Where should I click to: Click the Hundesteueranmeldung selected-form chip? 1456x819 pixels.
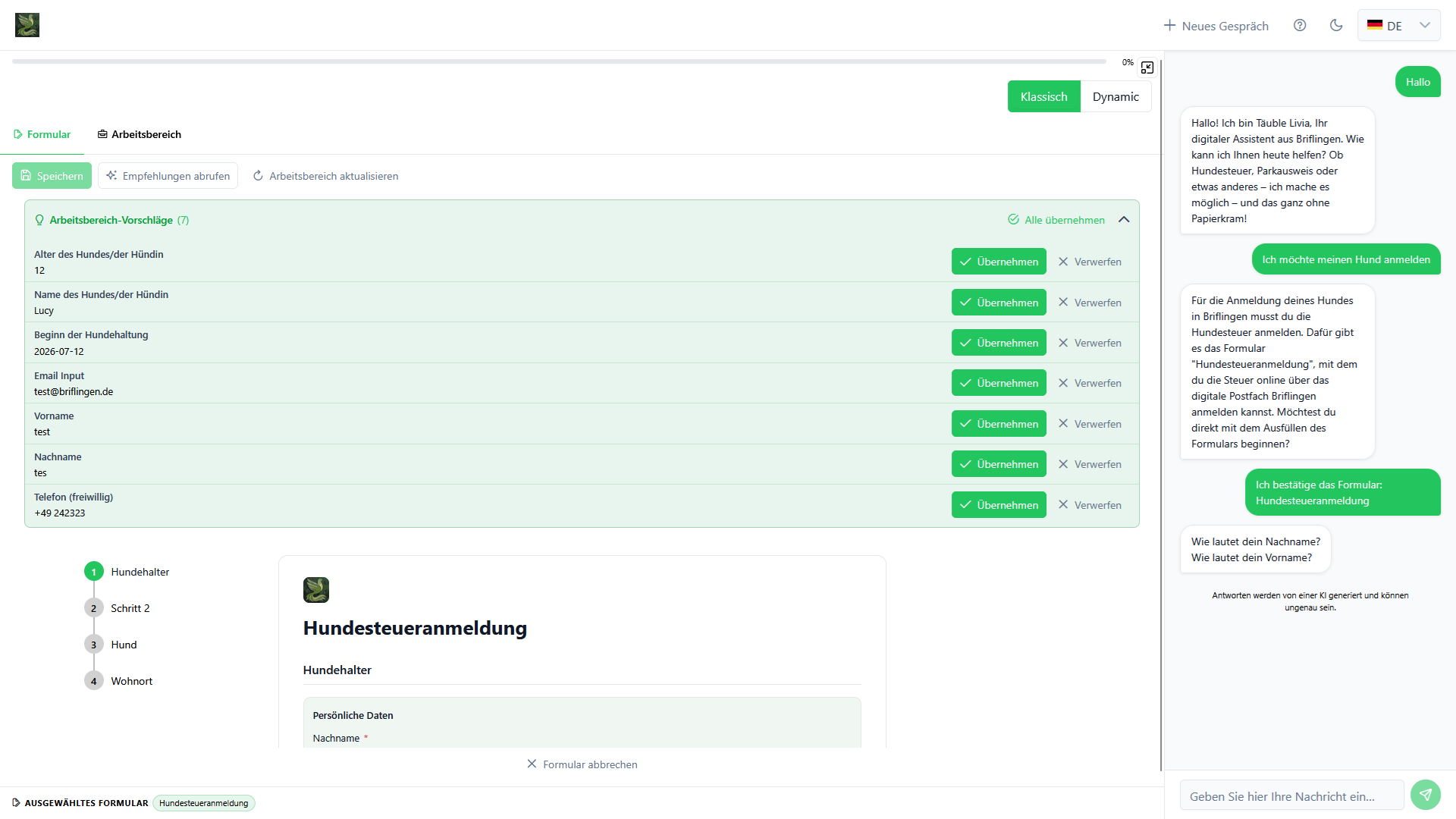[x=204, y=803]
